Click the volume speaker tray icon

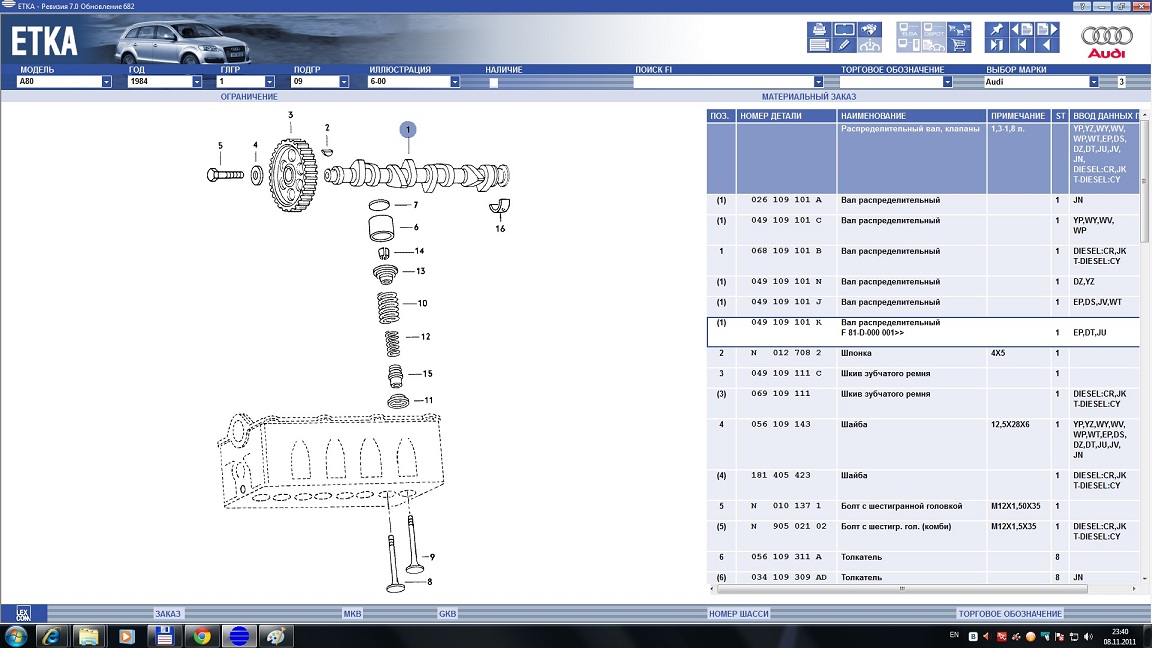[x=1088, y=636]
